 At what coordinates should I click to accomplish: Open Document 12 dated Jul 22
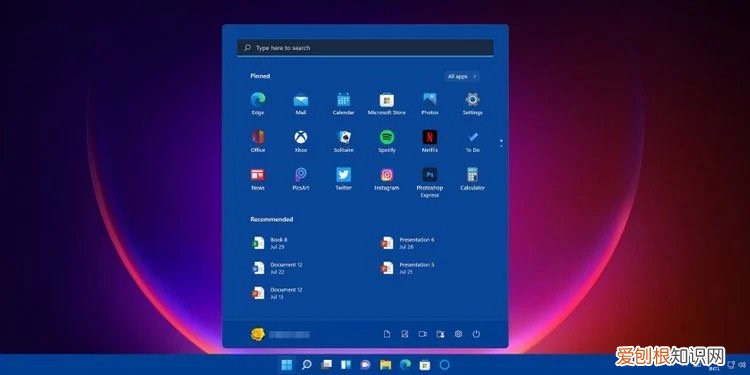[x=277, y=268]
